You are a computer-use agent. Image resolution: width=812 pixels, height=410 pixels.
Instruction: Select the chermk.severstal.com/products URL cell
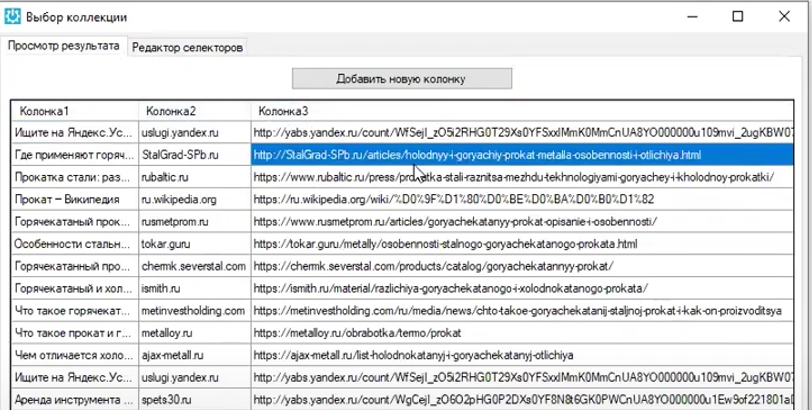(x=522, y=266)
